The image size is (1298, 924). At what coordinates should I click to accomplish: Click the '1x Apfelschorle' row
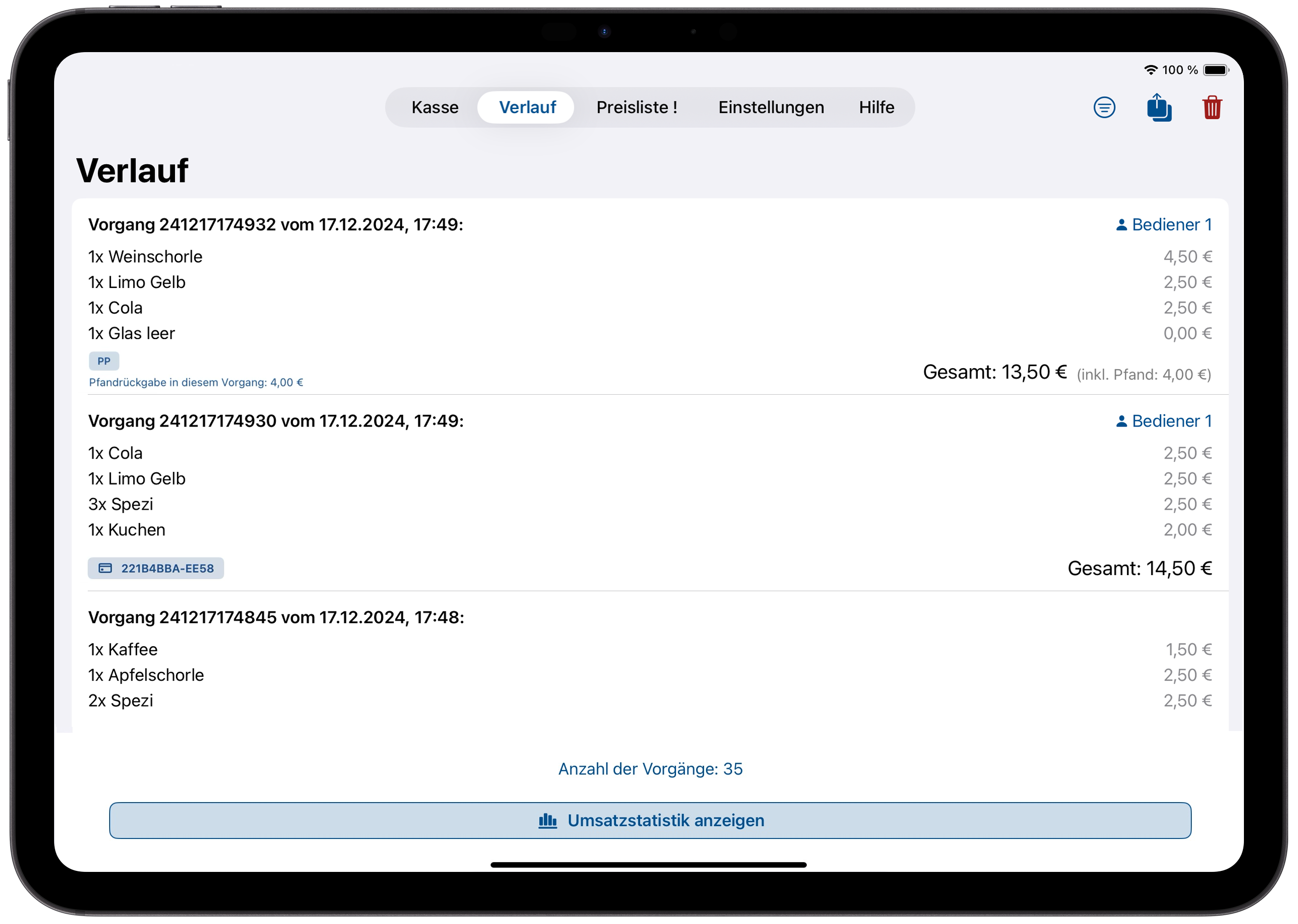tap(650, 675)
